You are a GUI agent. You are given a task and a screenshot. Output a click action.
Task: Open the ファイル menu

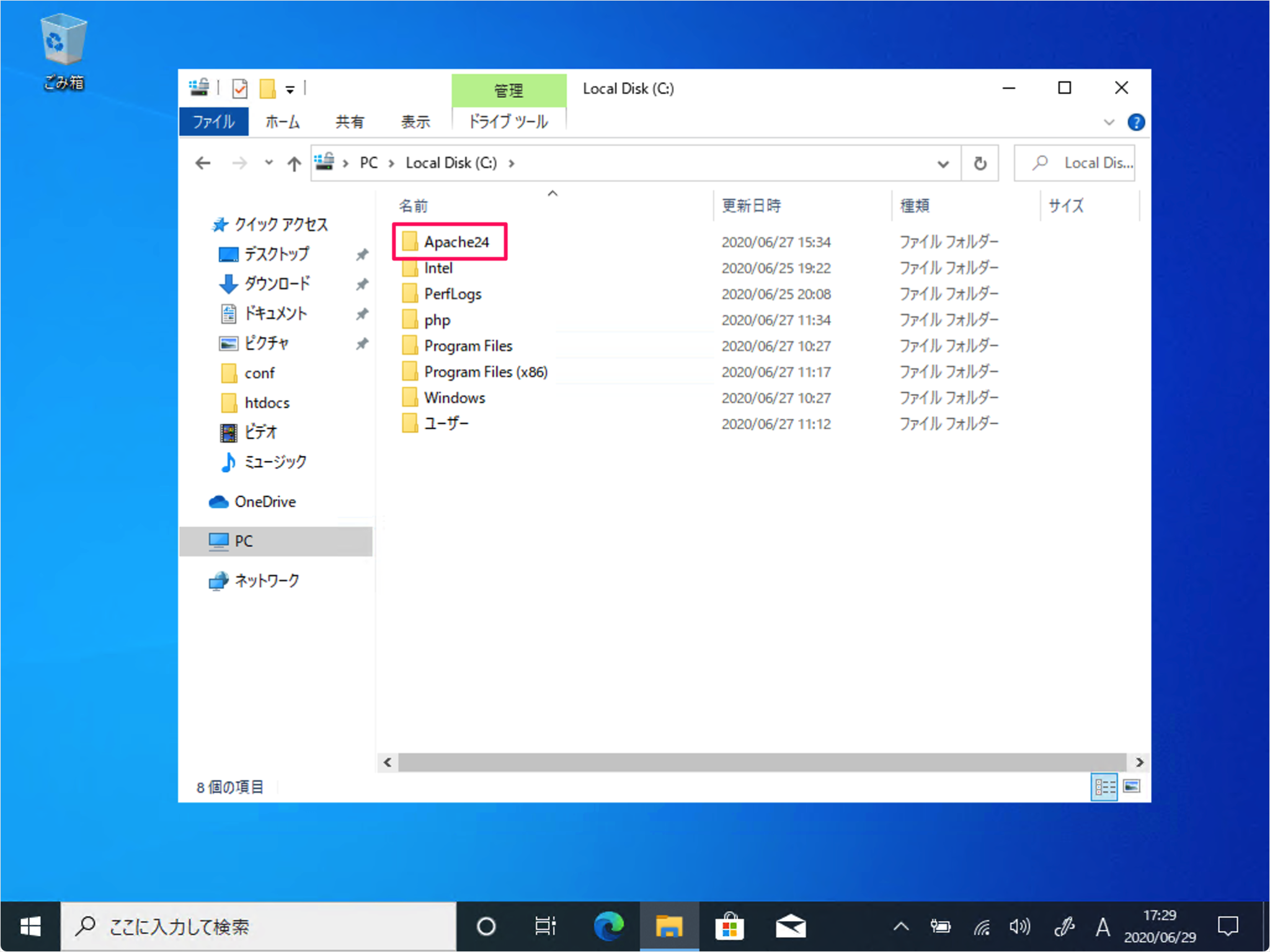(213, 121)
